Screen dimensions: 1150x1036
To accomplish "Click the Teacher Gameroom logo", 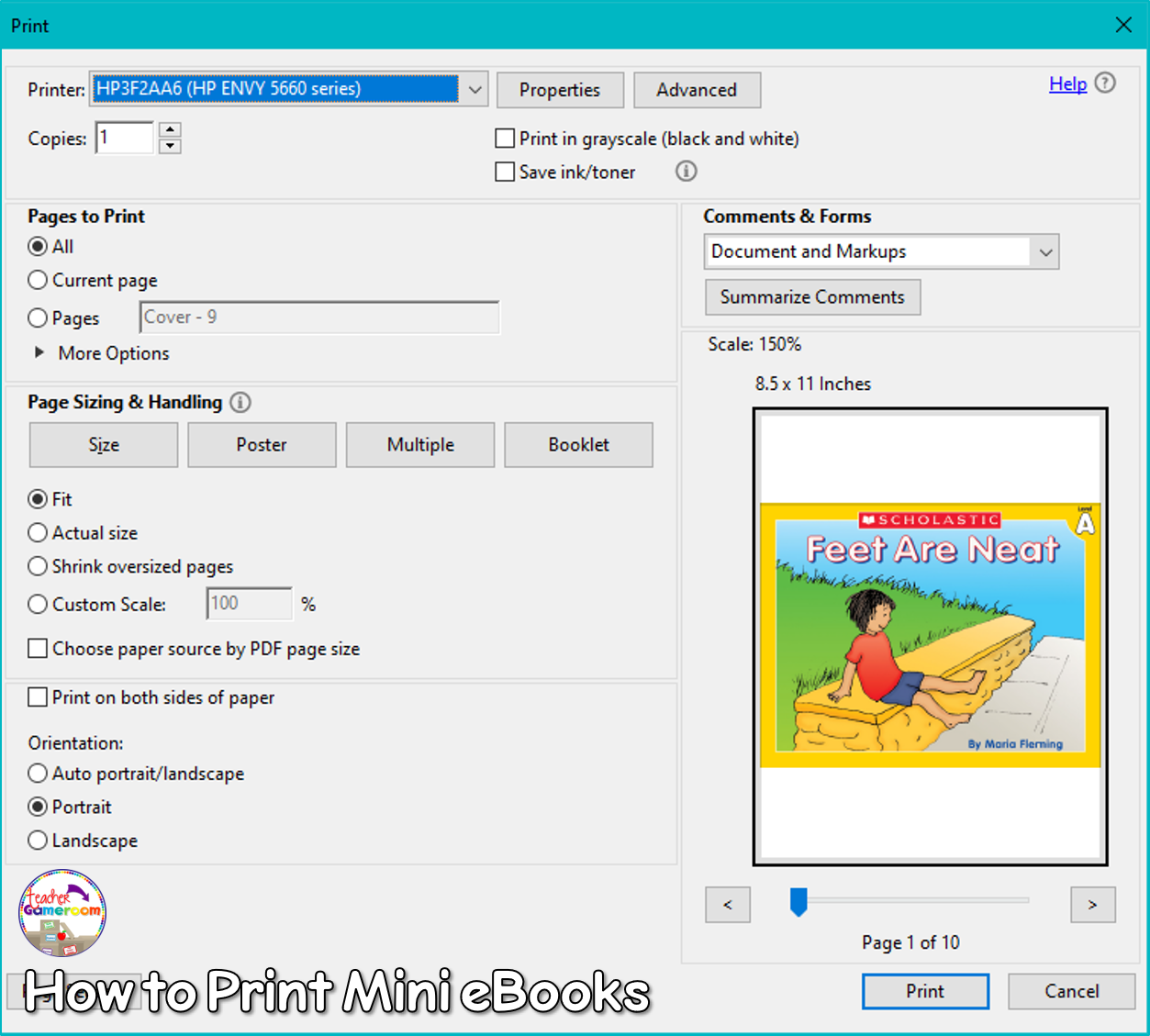I will click(x=61, y=913).
